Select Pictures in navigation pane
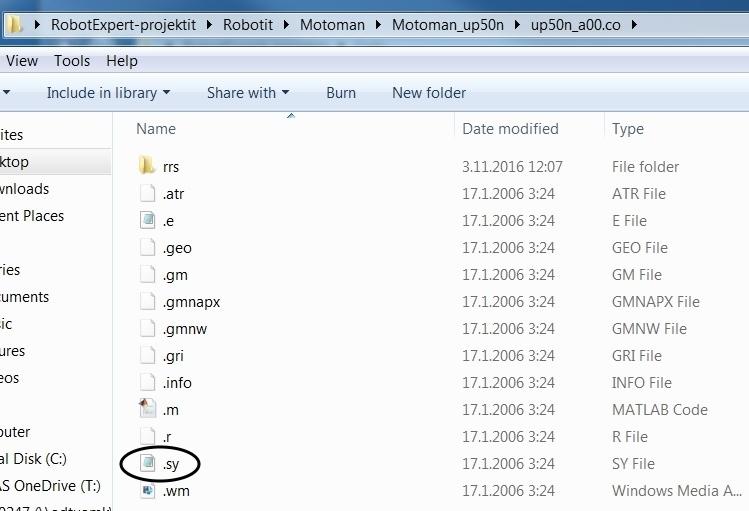Image resolution: width=749 pixels, height=511 pixels. click(x=12, y=351)
